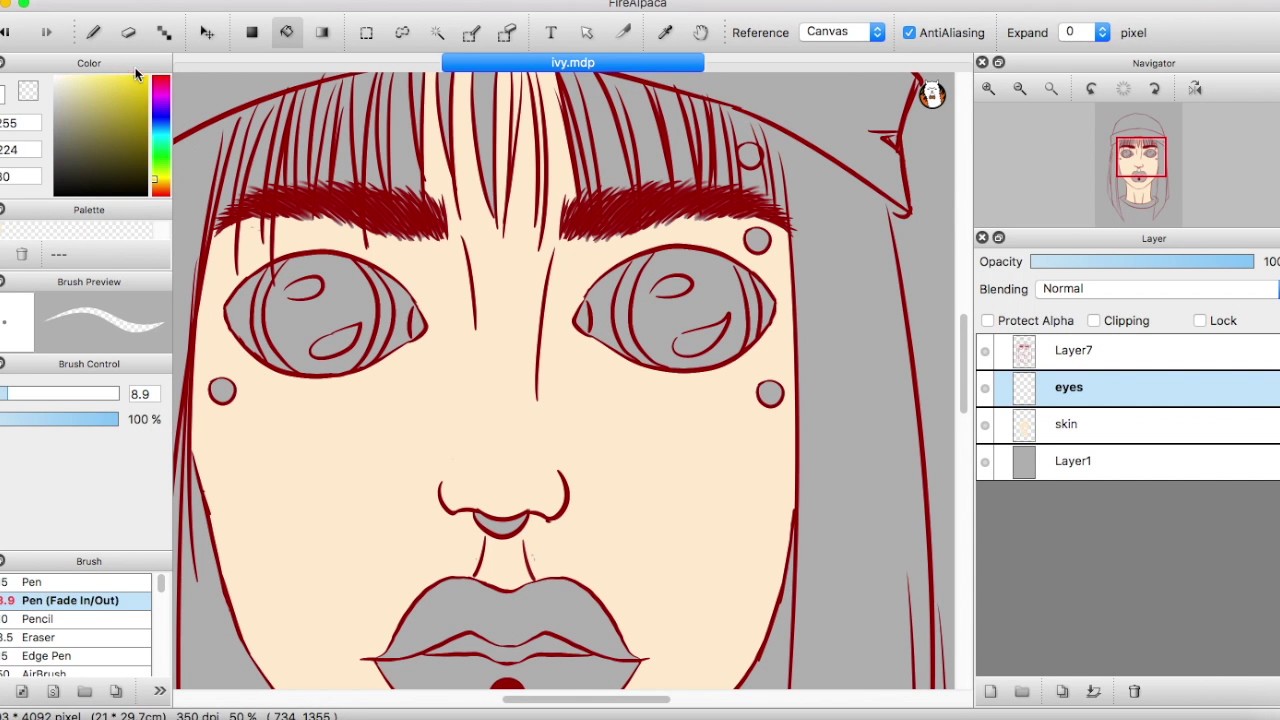This screenshot has height=720, width=1280.
Task: Switch to the ivy.mdp document tab
Action: 573,63
